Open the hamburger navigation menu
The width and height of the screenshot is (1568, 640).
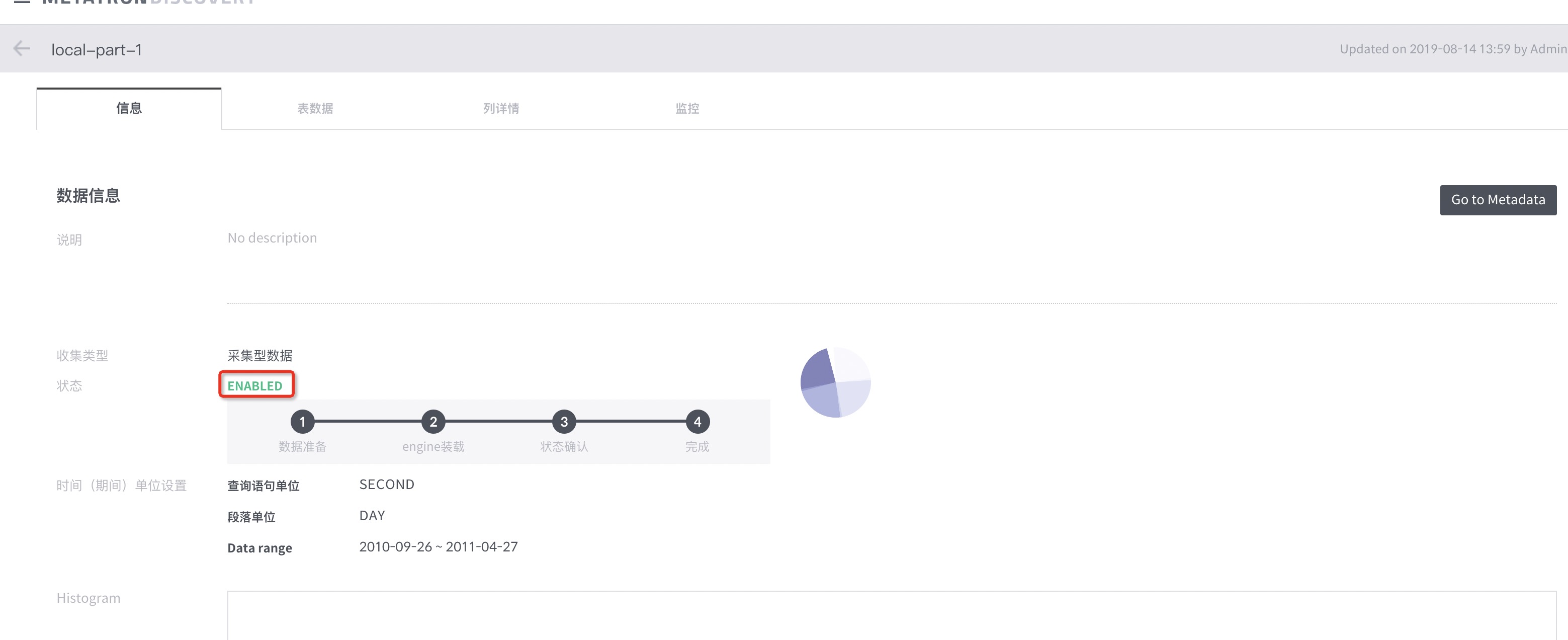click(22, 2)
